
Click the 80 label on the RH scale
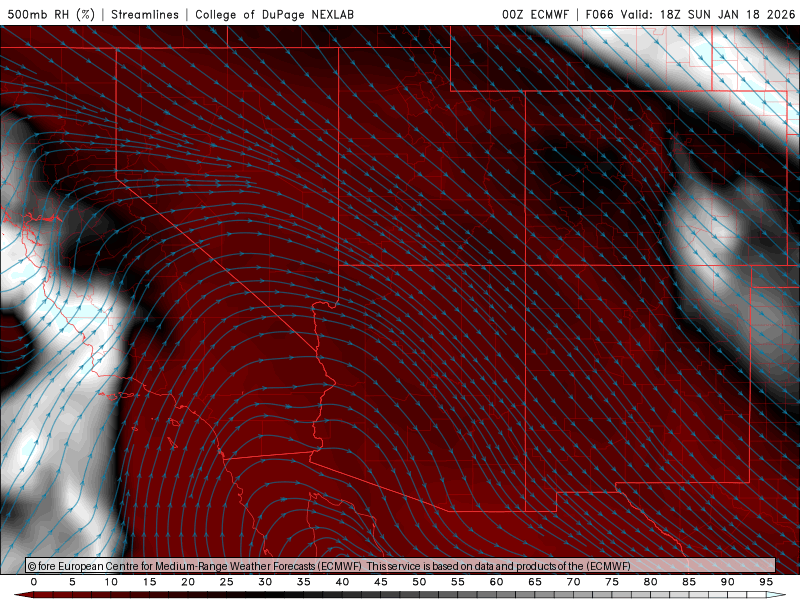[x=650, y=582]
